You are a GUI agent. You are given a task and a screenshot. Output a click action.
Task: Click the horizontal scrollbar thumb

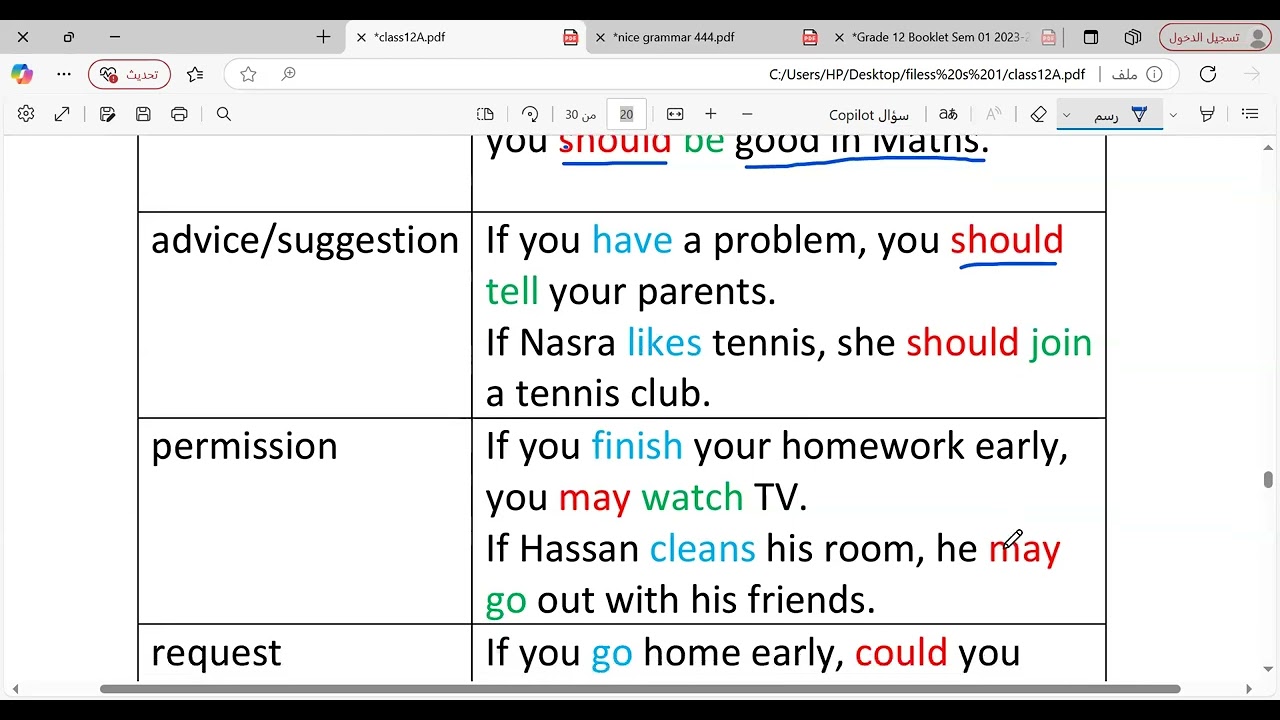(x=640, y=689)
